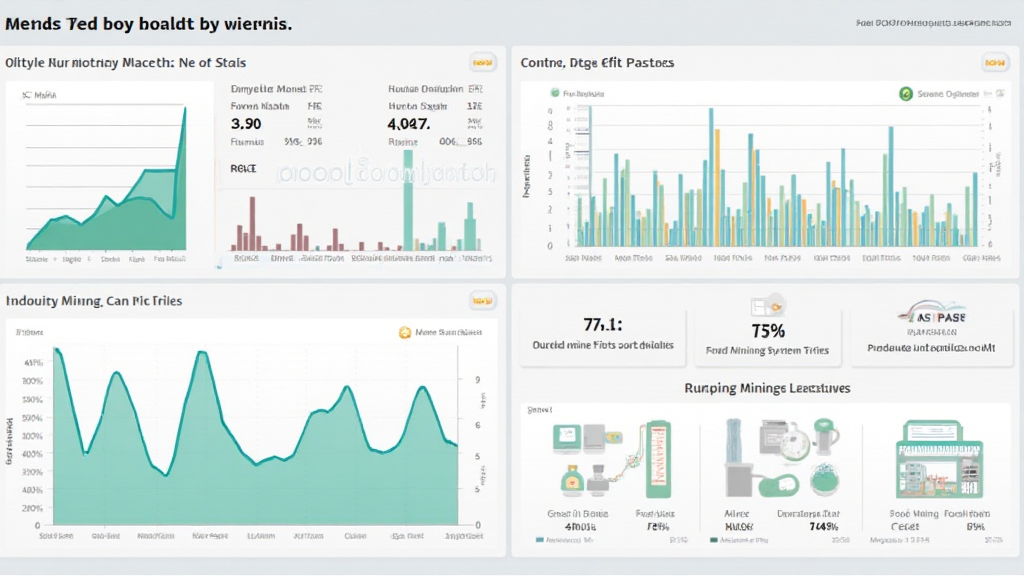1024x576 pixels.
Task: Click the 4,047 value in stats panel
Action: [x=408, y=125]
